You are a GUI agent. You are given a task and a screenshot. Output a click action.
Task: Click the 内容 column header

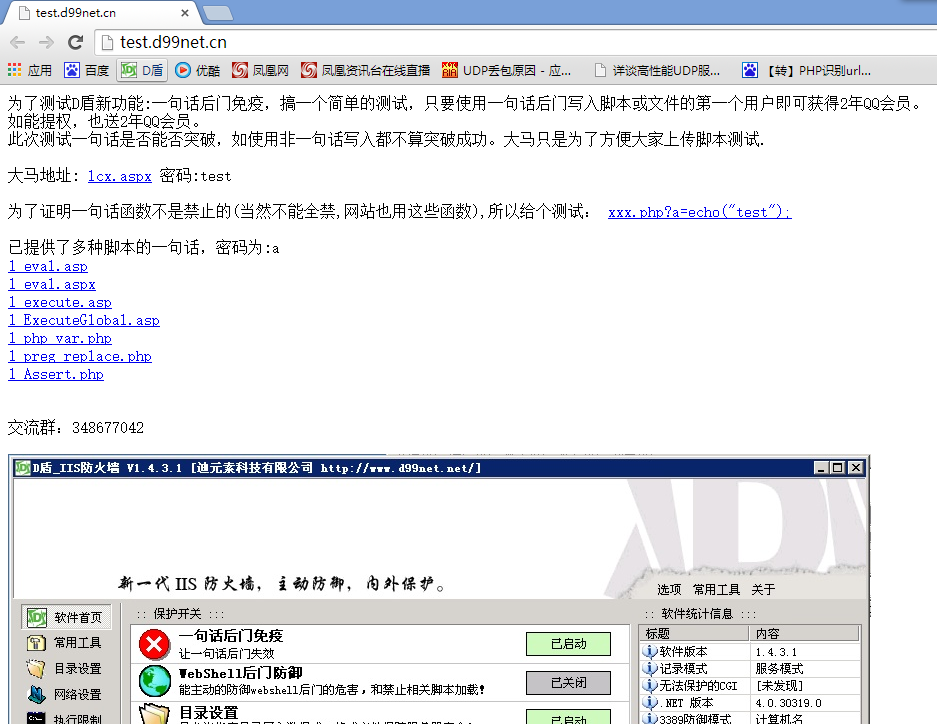804,633
